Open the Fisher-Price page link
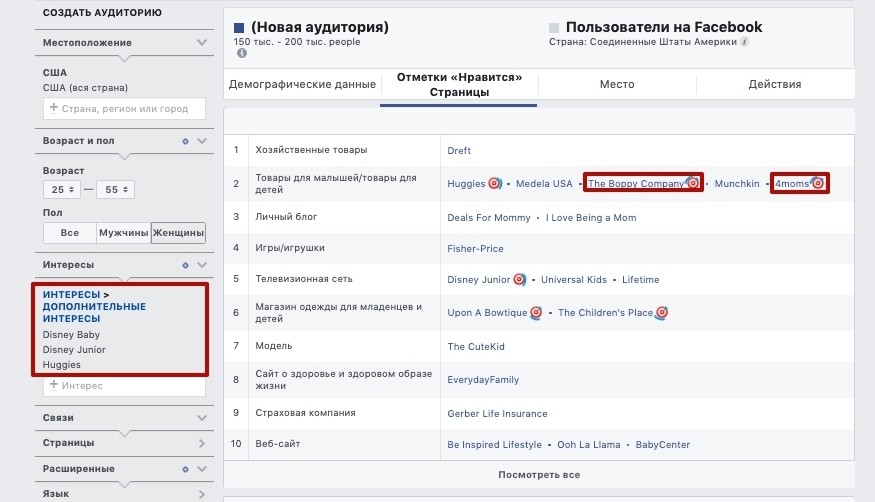The width and height of the screenshot is (875, 502). 475,249
